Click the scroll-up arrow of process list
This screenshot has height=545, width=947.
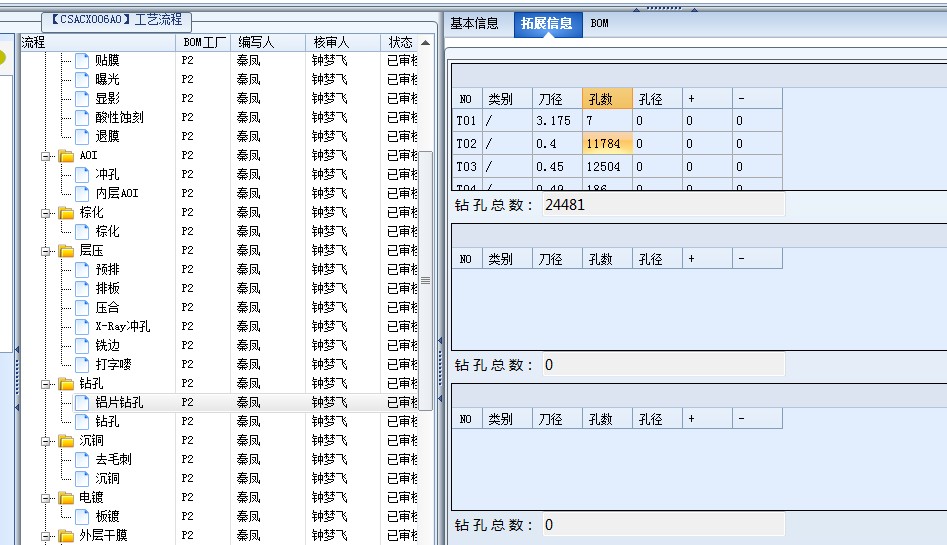tap(426, 43)
